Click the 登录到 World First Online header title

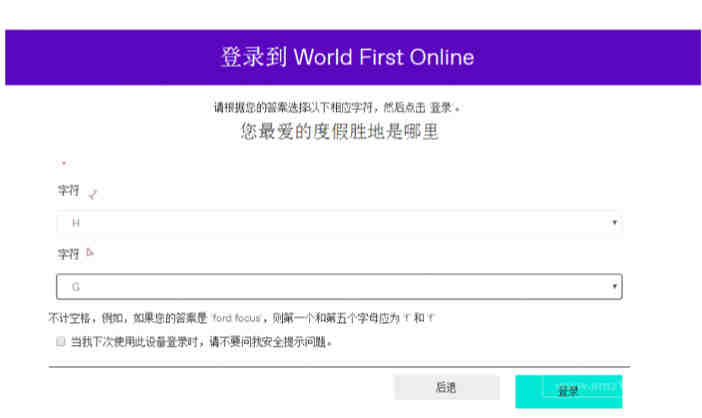tap(347, 57)
